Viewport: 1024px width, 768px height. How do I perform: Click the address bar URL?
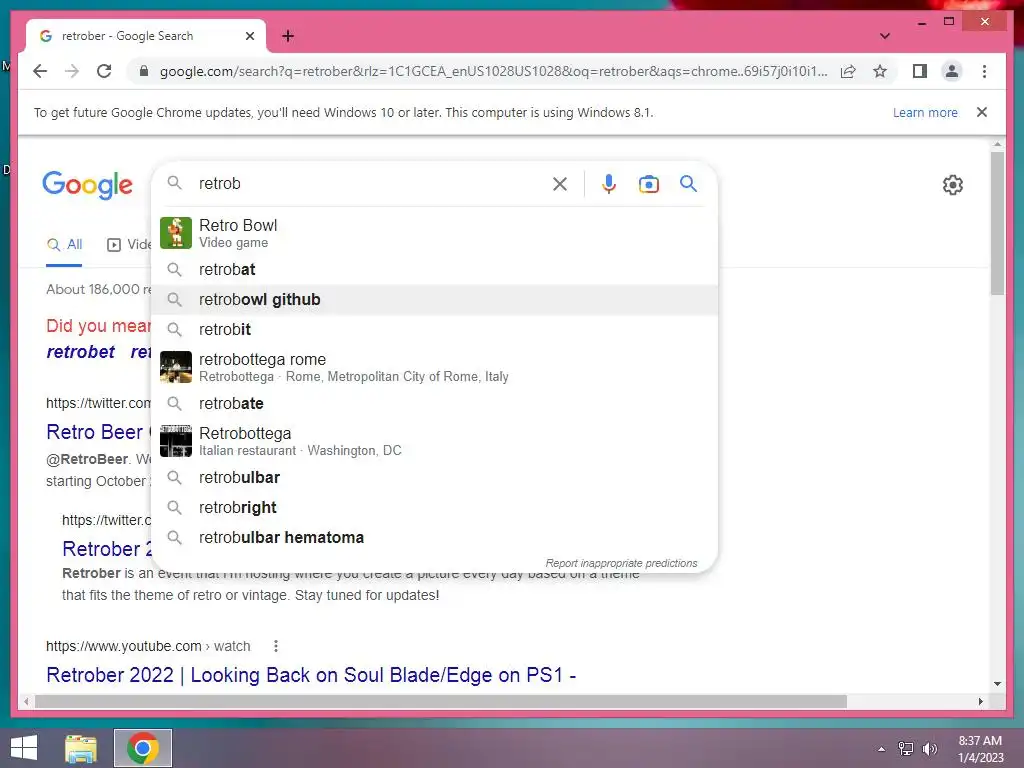[493, 71]
